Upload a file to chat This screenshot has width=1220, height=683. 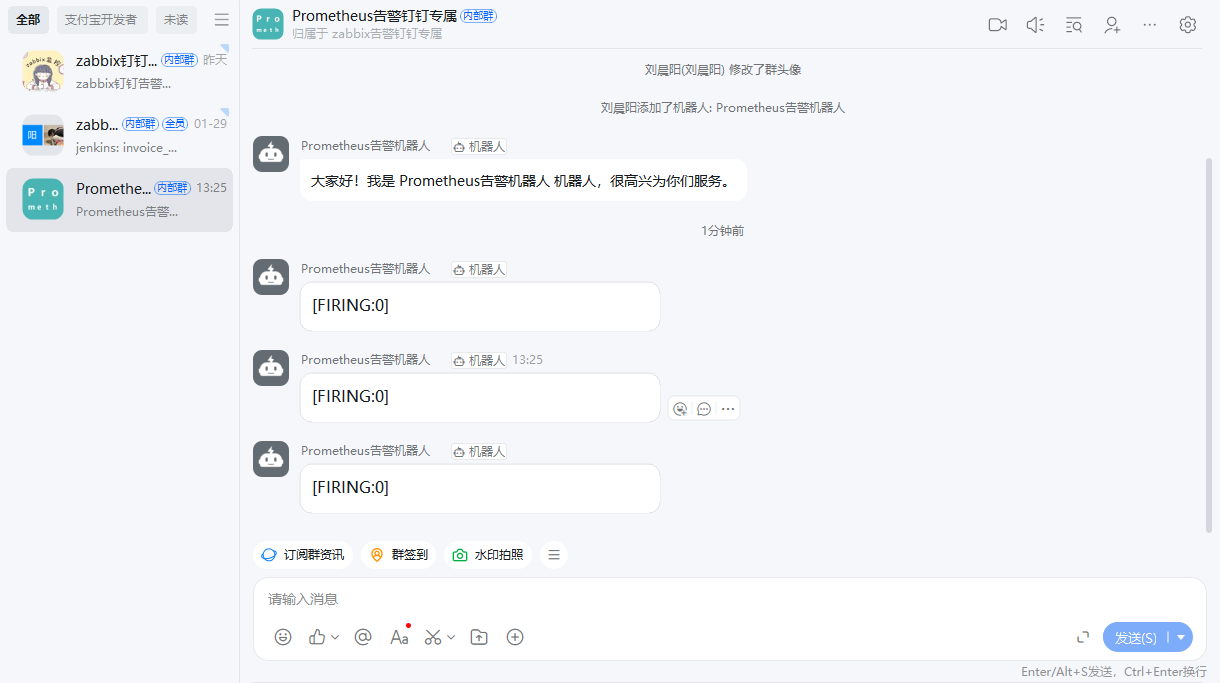479,637
